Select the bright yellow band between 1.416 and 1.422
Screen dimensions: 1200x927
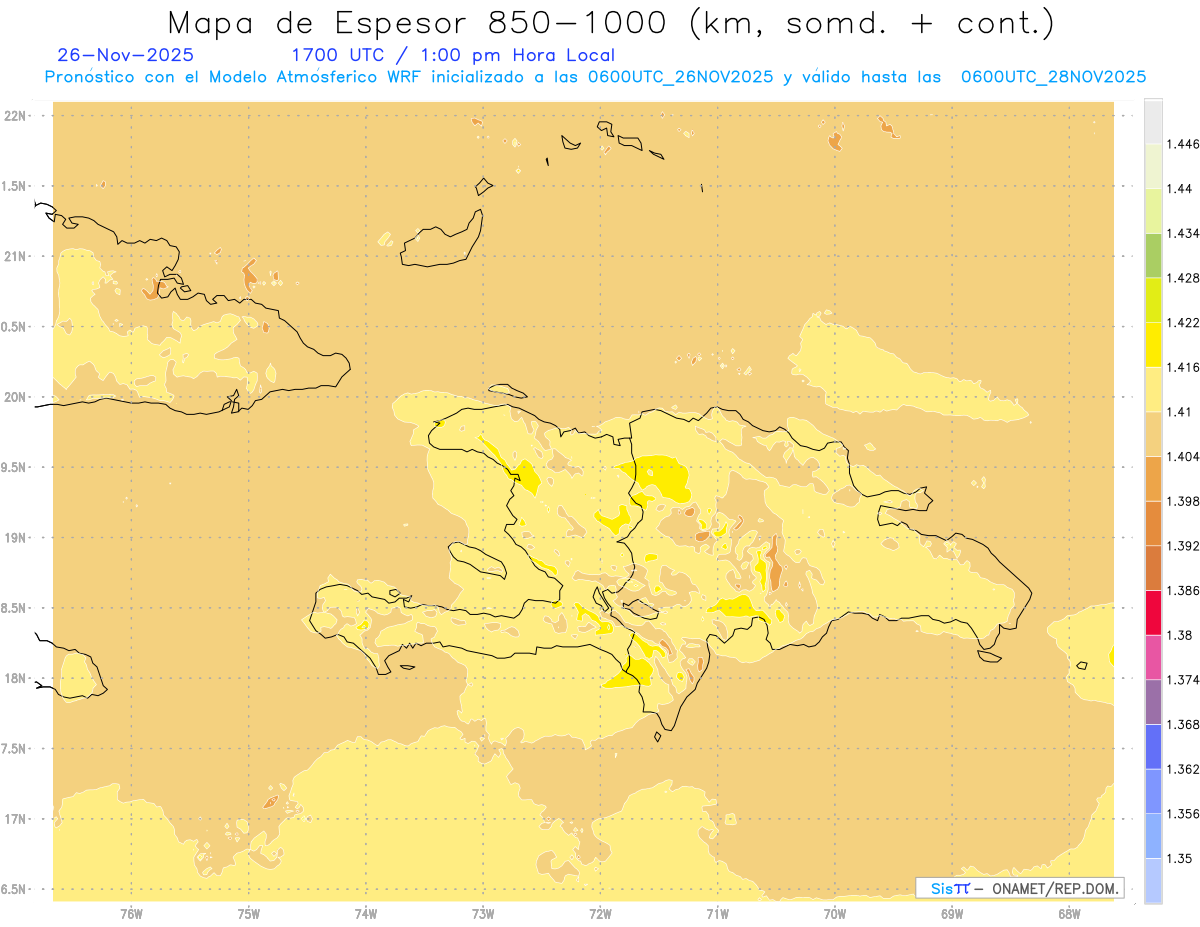[1153, 344]
